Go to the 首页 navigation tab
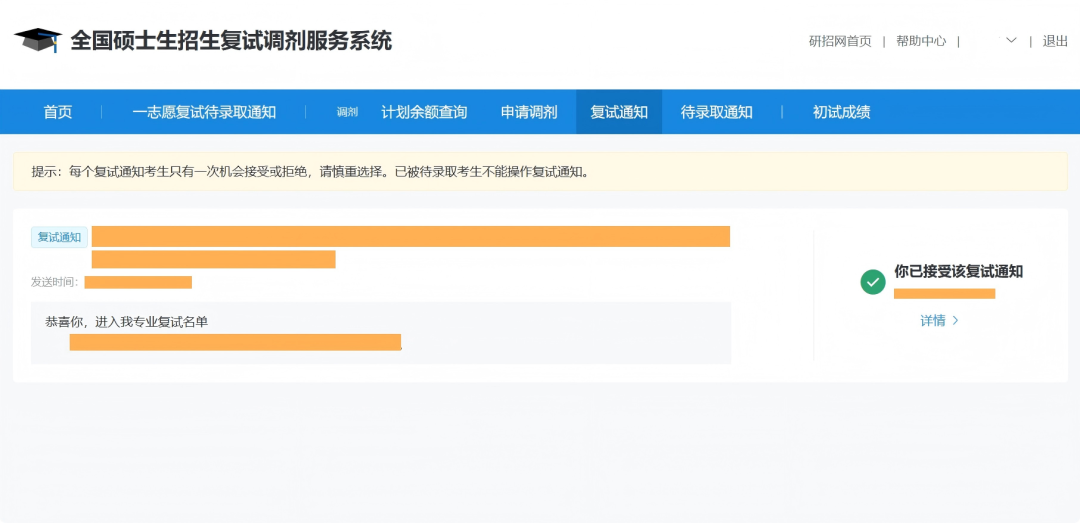This screenshot has height=523, width=1080. (x=58, y=112)
